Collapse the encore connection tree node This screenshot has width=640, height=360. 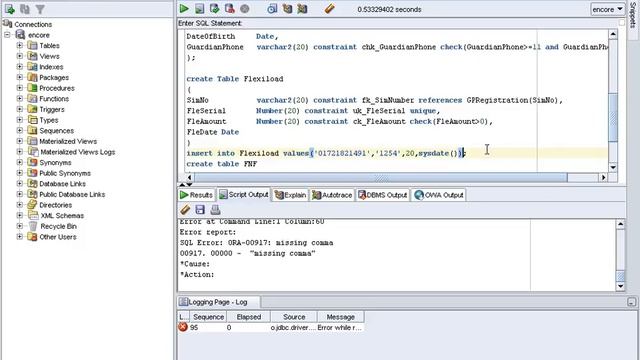point(7,35)
